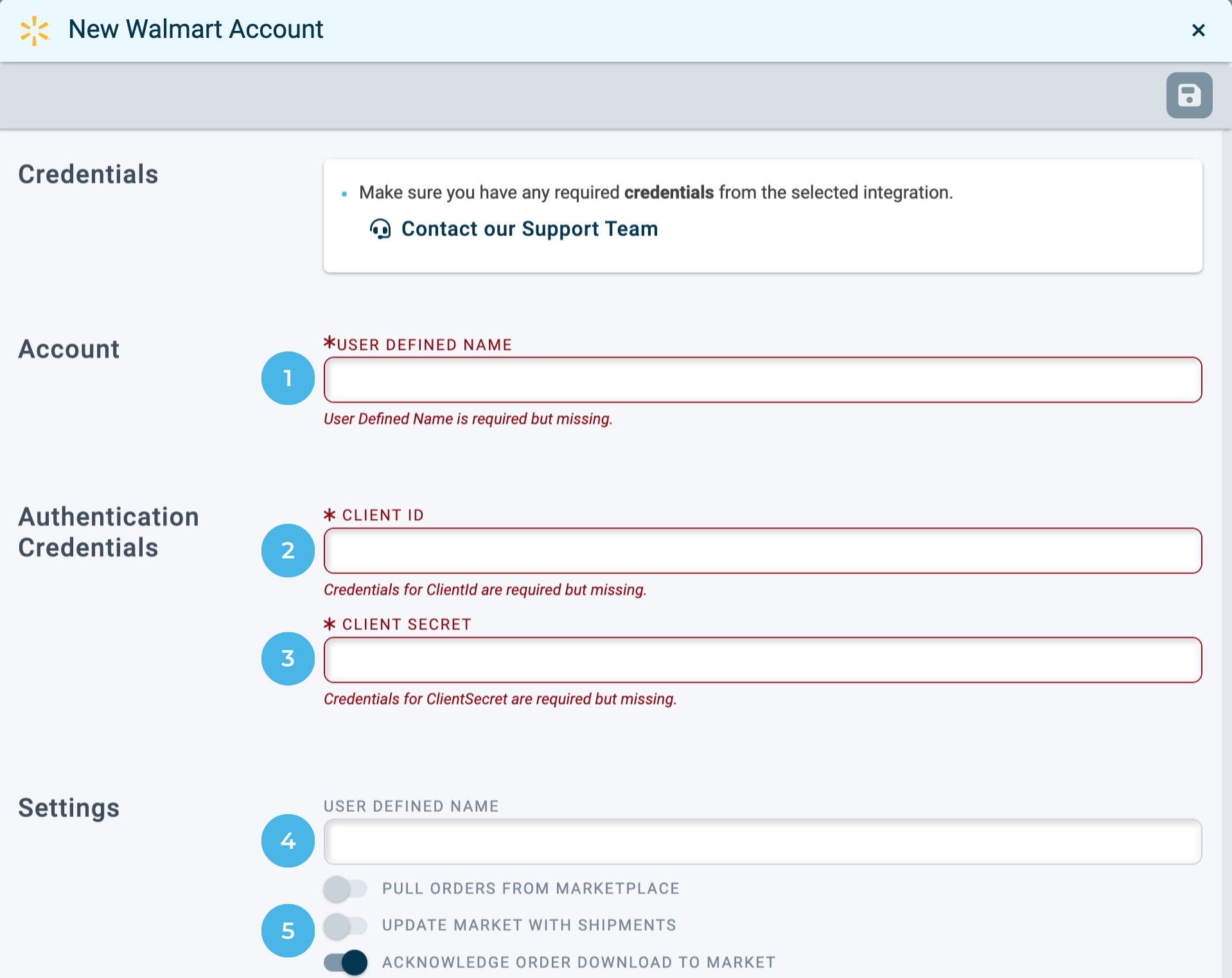Click the save (floppy disk) icon

coord(1189,96)
